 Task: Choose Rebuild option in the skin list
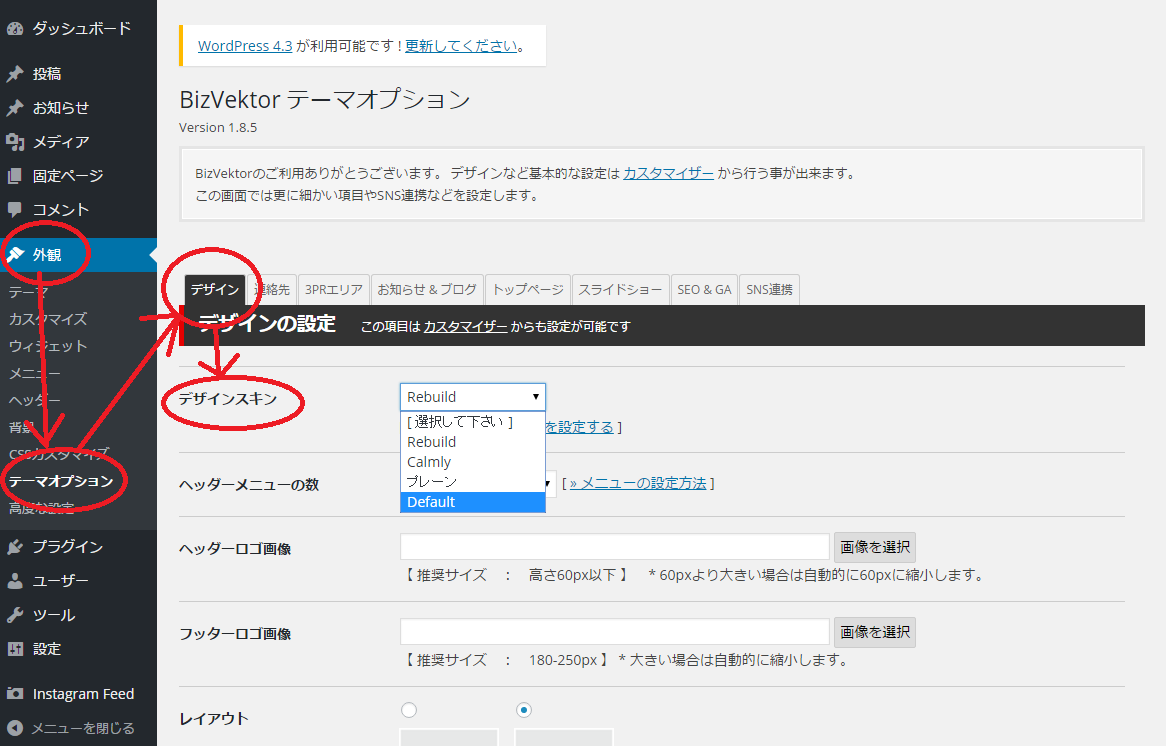tap(473, 442)
